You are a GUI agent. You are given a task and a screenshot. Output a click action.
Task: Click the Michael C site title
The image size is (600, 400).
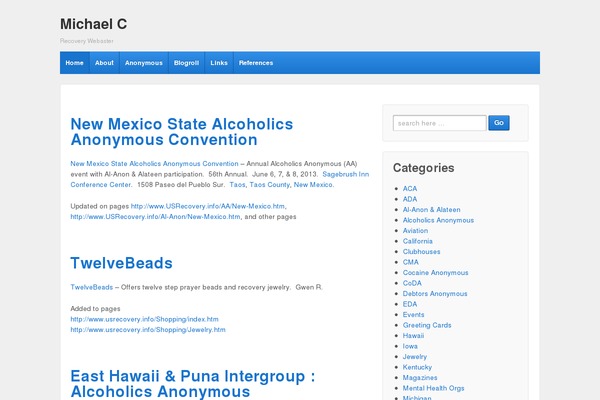pos(93,24)
